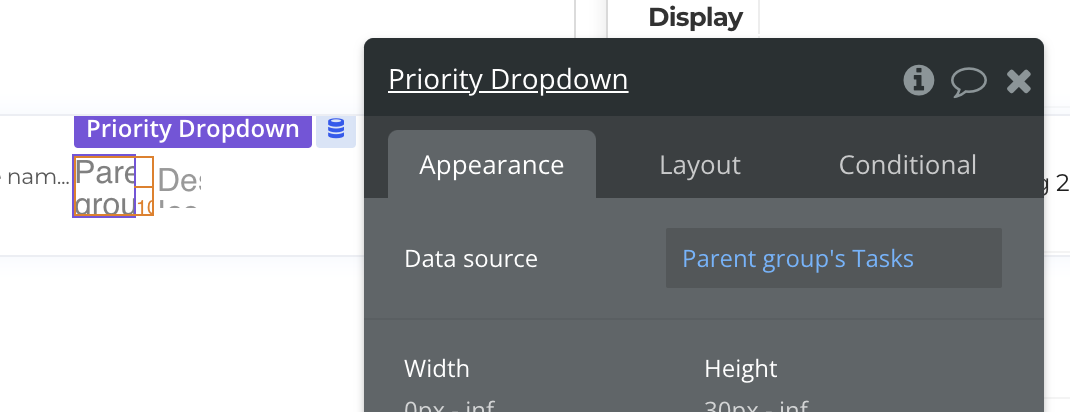Screen dimensions: 1070x412
Task: Open the Display tab above the panel
Action: coord(695,17)
